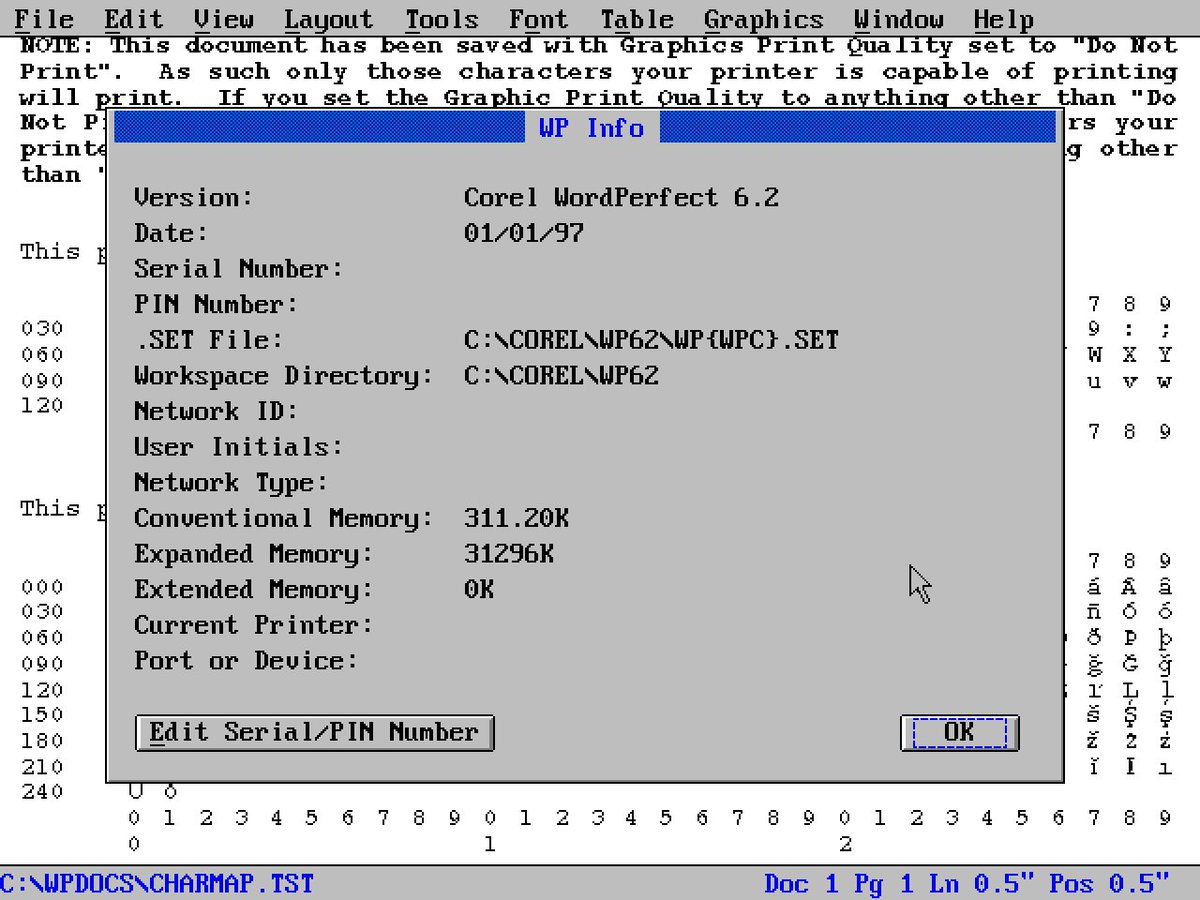
Task: Click the Network ID label
Action: [216, 411]
